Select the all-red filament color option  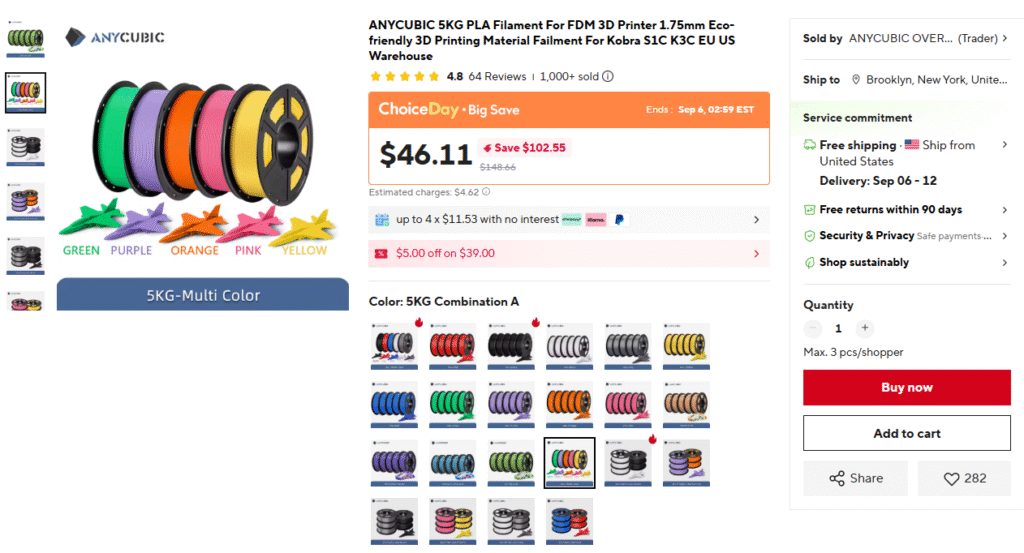click(453, 346)
